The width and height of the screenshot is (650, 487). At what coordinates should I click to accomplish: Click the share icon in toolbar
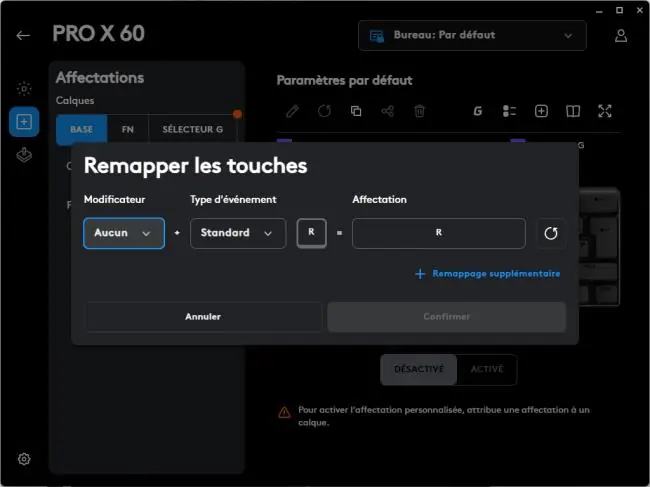388,111
